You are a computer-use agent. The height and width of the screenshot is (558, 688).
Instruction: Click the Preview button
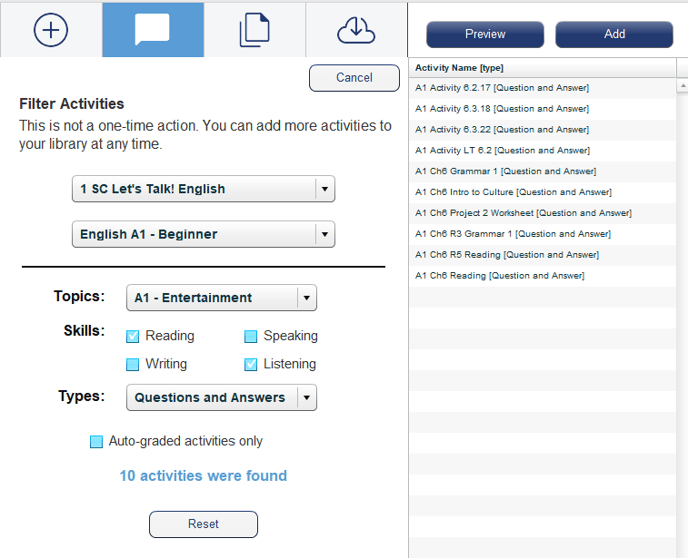pos(485,34)
